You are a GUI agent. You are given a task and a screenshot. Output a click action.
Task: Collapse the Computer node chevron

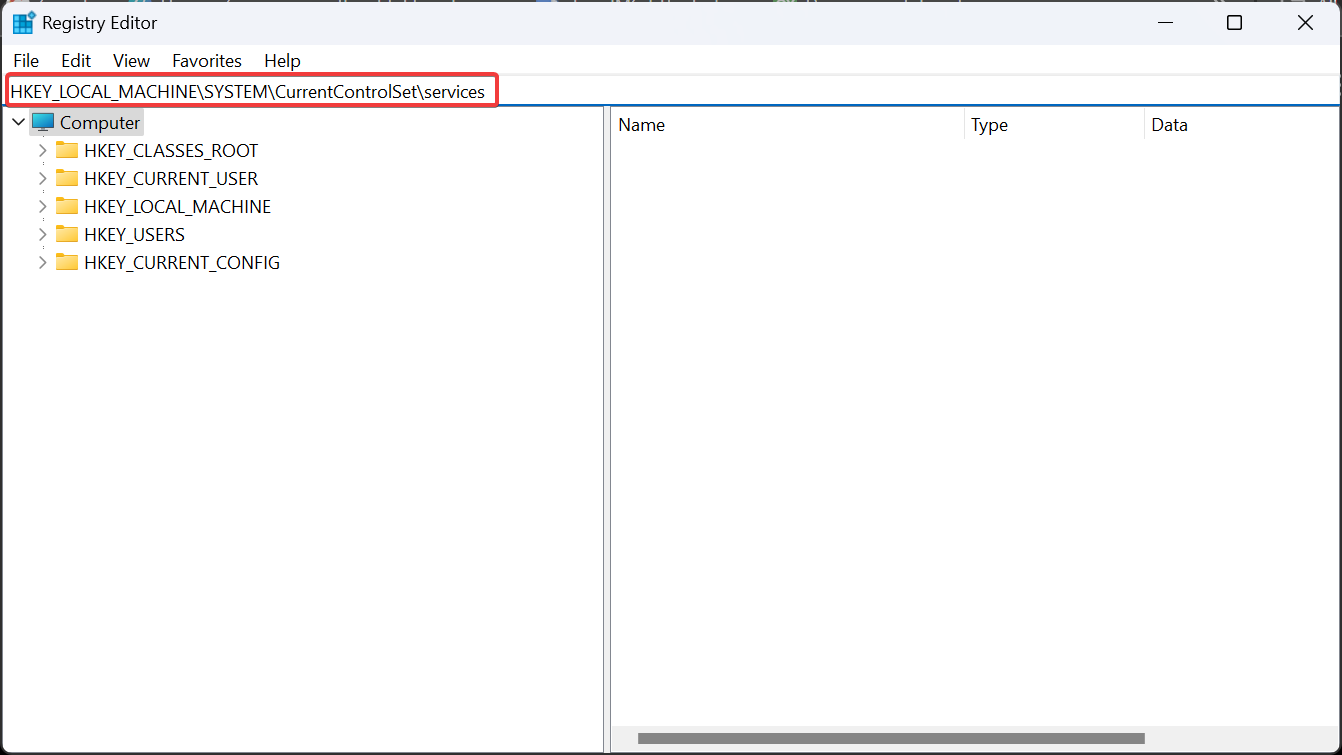click(x=18, y=122)
